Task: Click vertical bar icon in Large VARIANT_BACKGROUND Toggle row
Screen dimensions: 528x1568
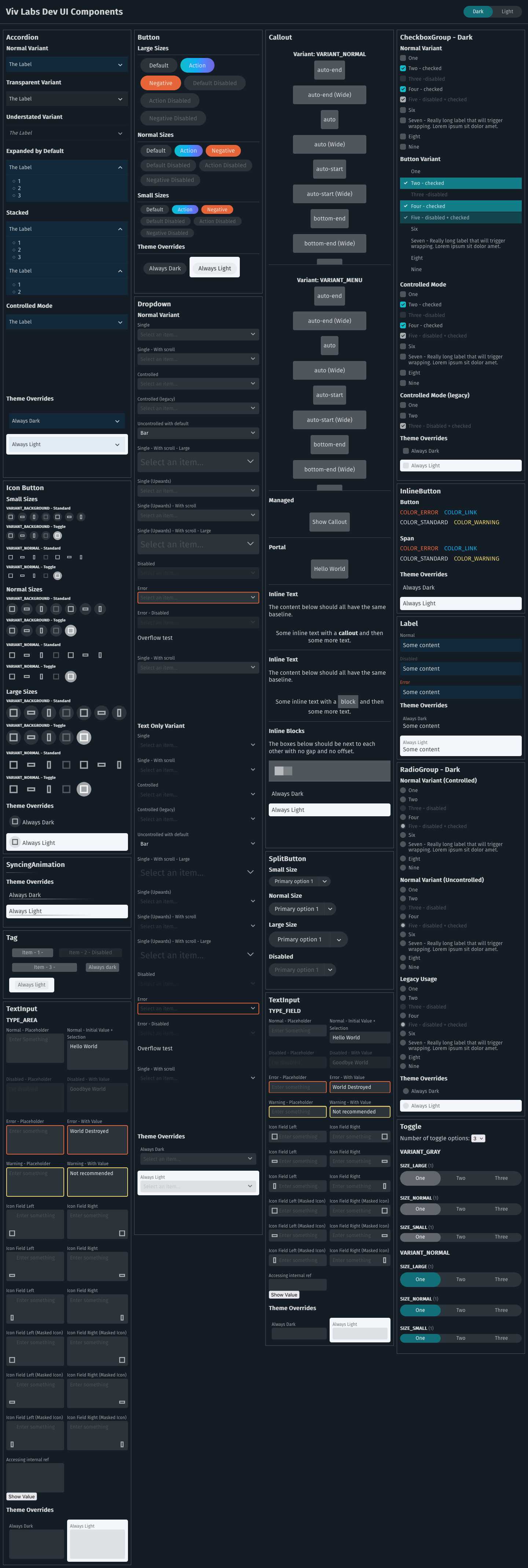Action: click(49, 737)
